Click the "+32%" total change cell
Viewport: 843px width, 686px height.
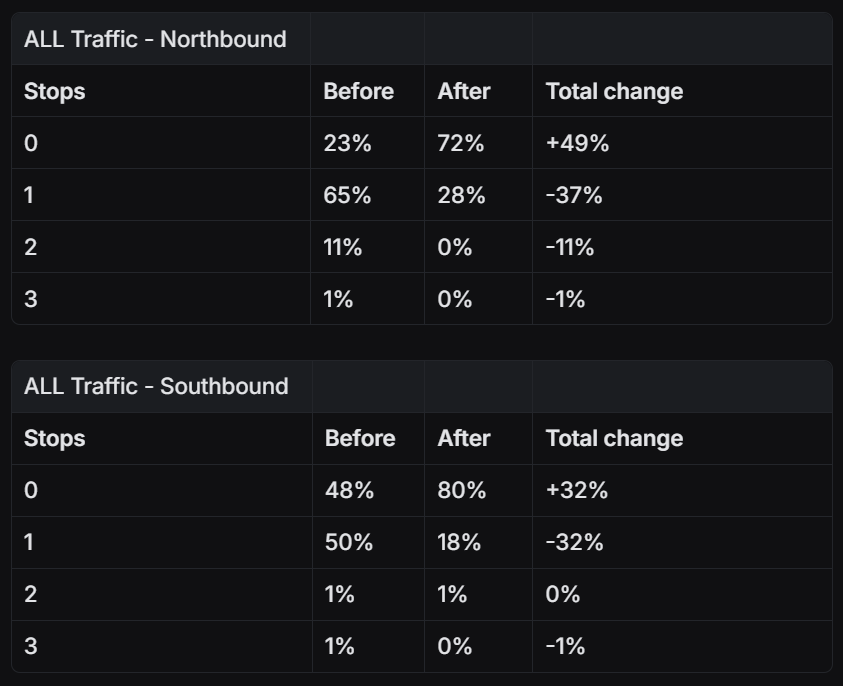[x=577, y=490]
